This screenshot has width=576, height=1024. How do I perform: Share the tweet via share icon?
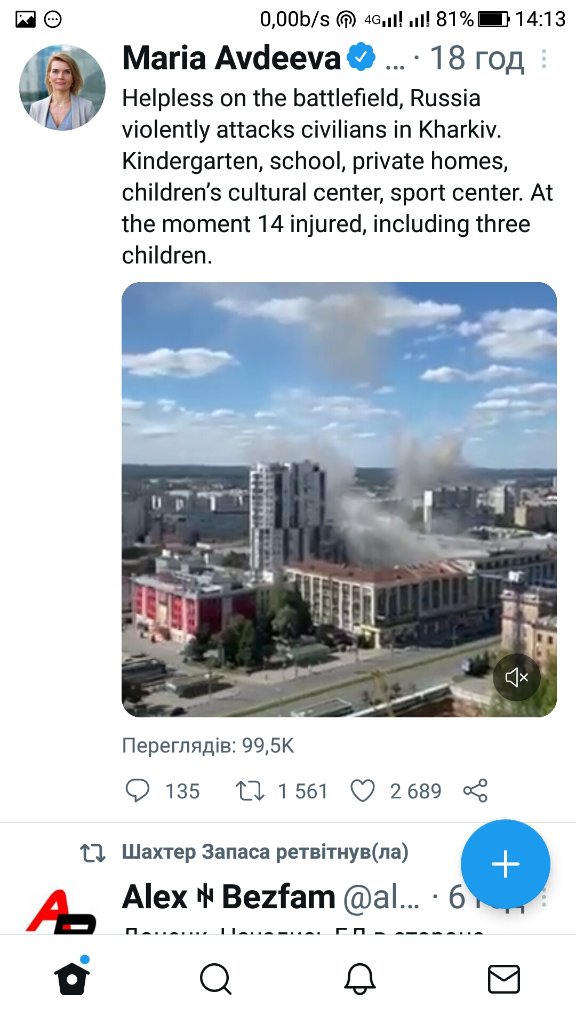475,791
